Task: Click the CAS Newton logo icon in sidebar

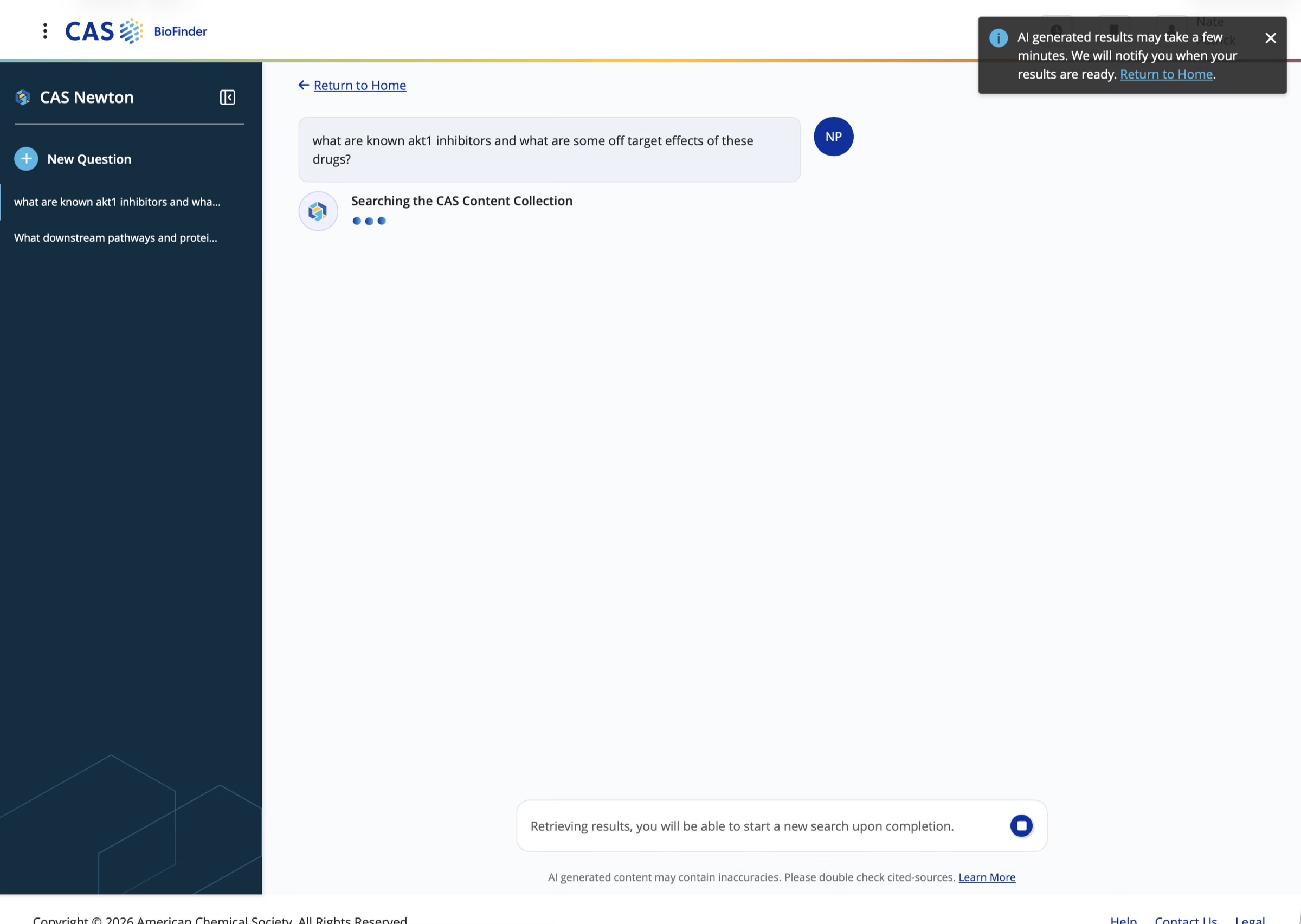Action: coord(23,98)
